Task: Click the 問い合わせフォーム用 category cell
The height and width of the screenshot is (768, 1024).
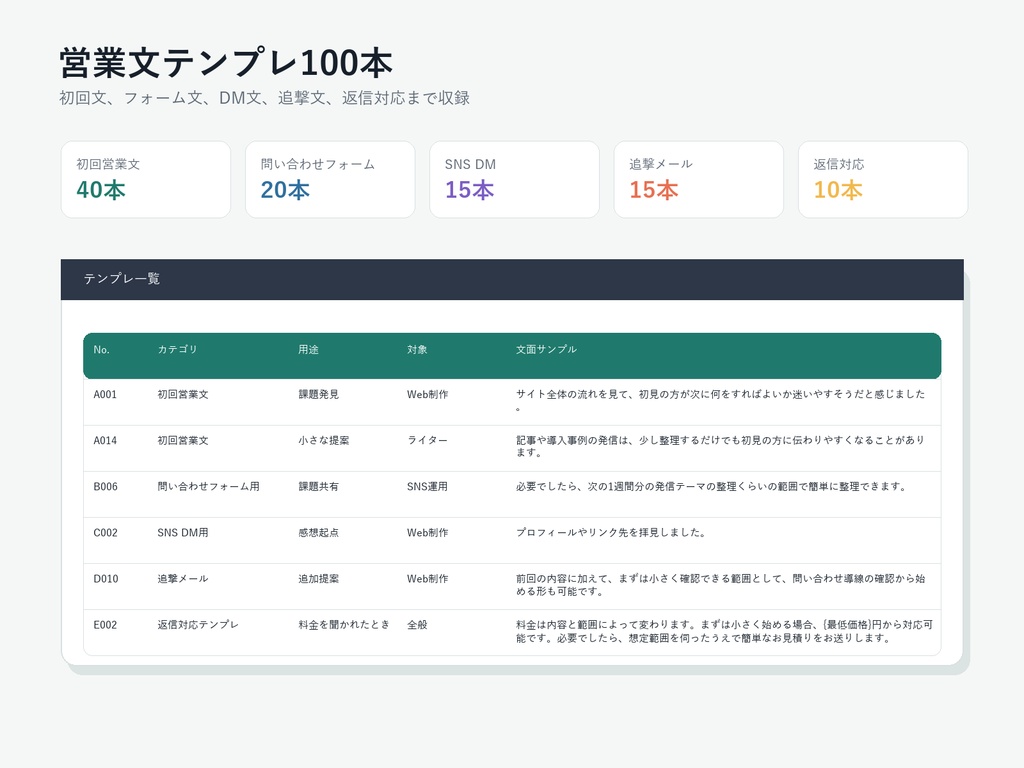Action: click(208, 487)
